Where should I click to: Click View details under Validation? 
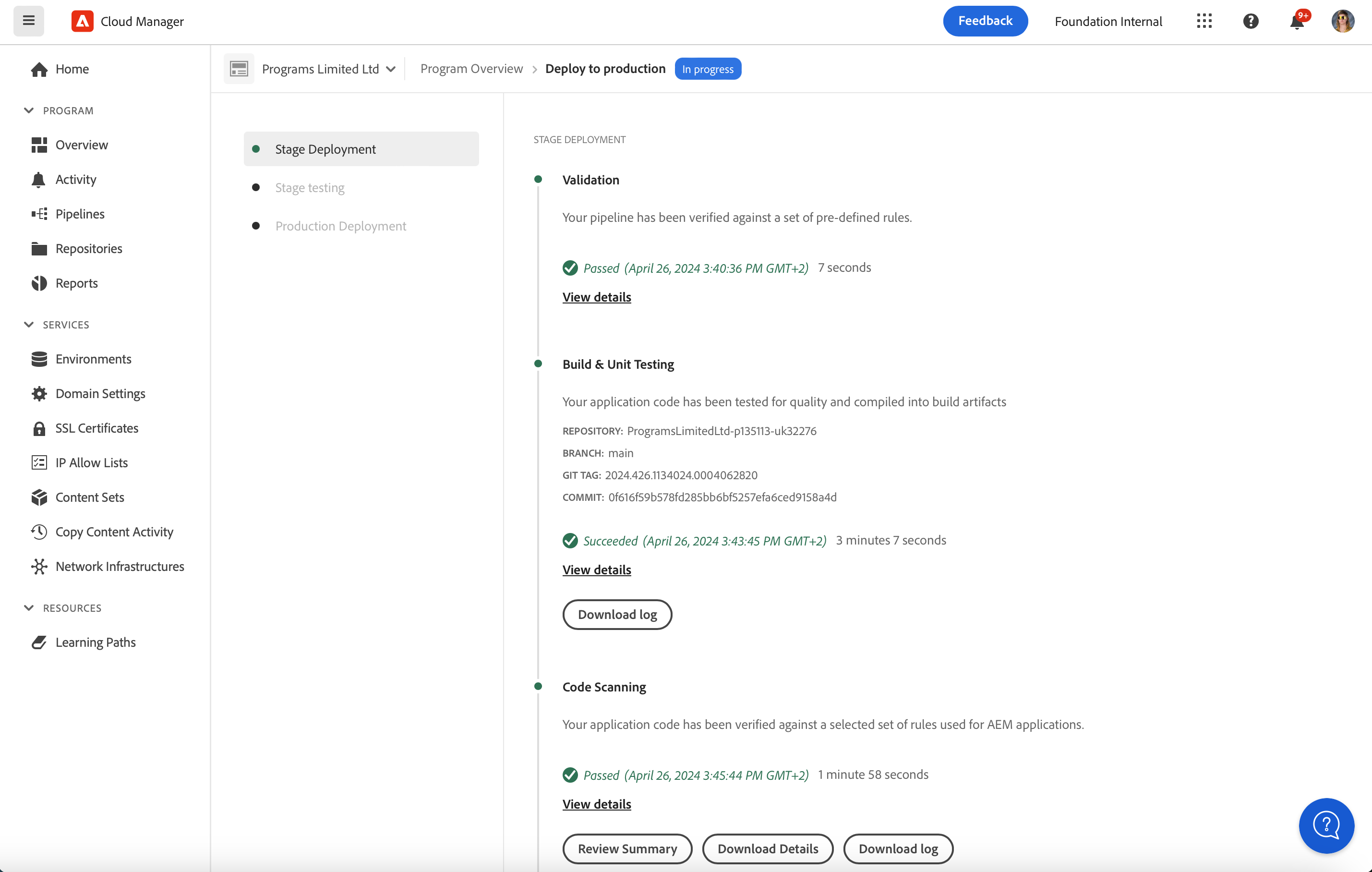point(596,297)
